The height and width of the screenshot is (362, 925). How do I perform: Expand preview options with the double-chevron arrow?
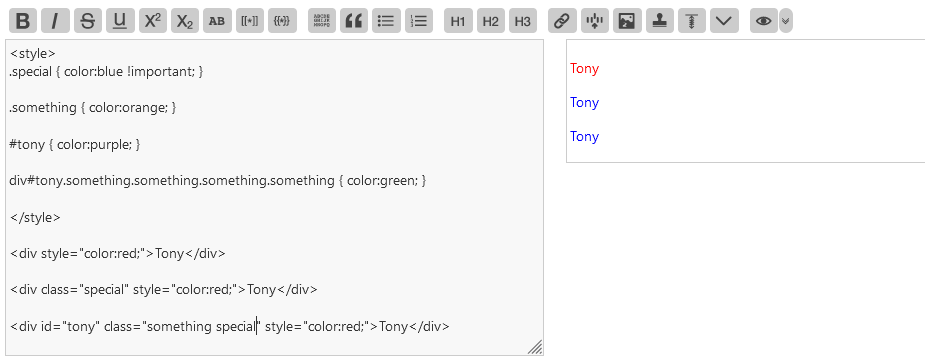(786, 21)
